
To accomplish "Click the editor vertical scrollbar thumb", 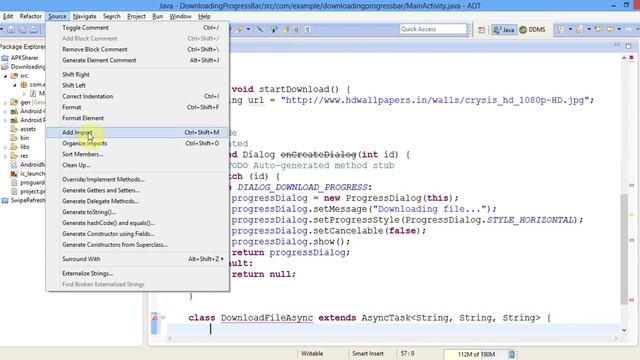I will click(624, 248).
